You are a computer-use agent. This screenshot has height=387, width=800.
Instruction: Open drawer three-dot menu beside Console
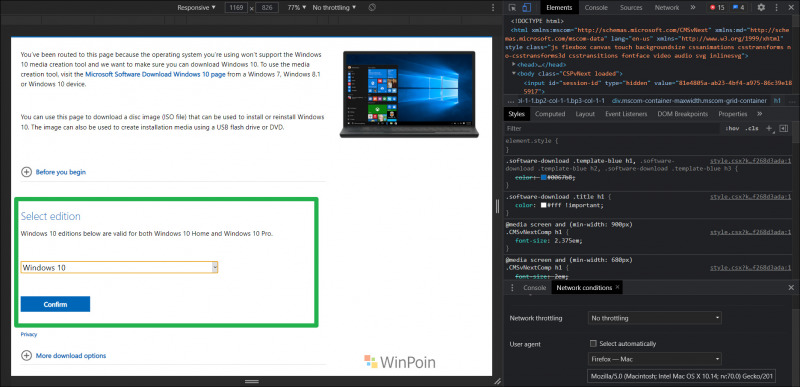point(512,288)
